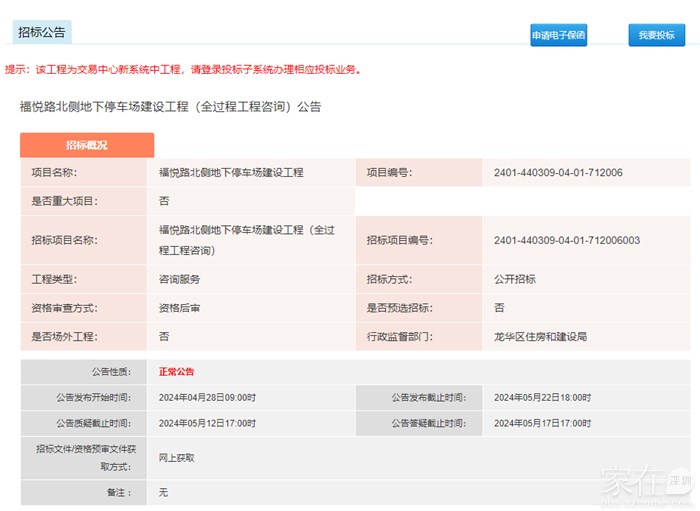The image size is (700, 511).
Task: Click the query deadline 2024年05月12日17:00时
Action: click(x=207, y=423)
